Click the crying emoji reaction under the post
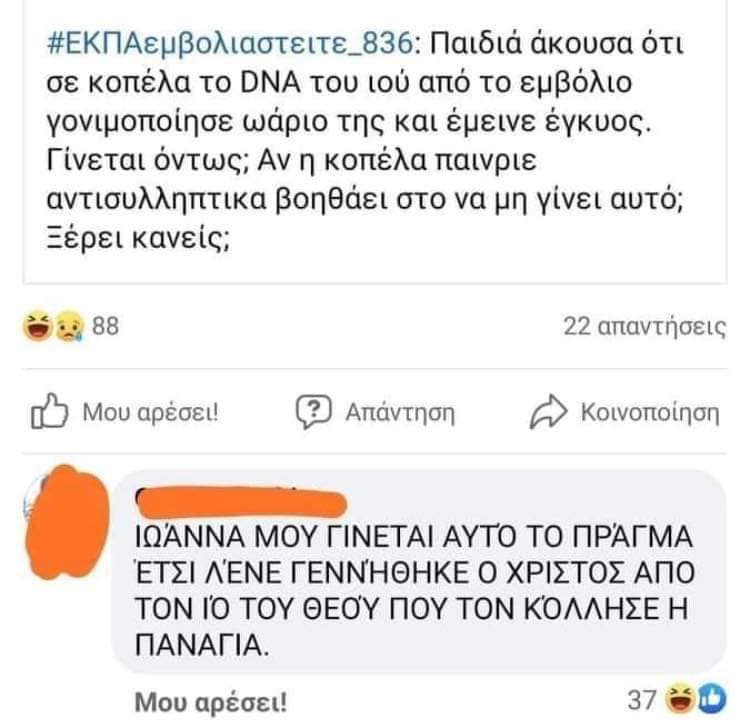The width and height of the screenshot is (750, 726). tap(69, 326)
